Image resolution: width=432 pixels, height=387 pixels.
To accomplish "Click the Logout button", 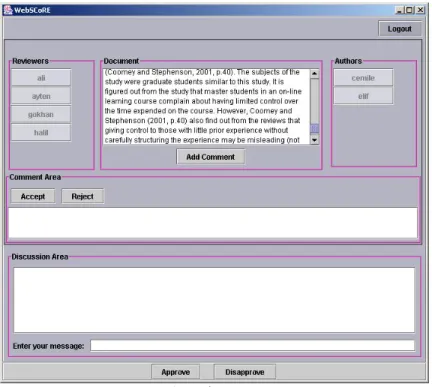I will [400, 29].
